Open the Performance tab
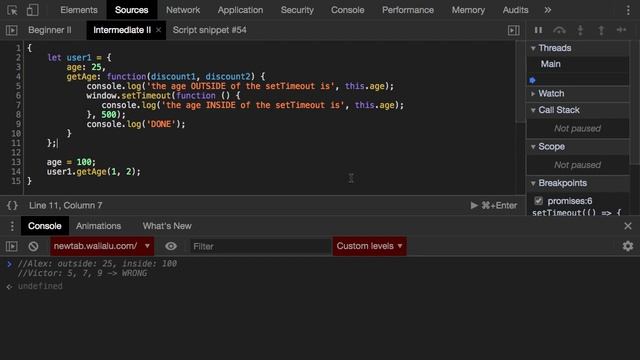Viewport: 640px width, 360px height. (x=408, y=10)
